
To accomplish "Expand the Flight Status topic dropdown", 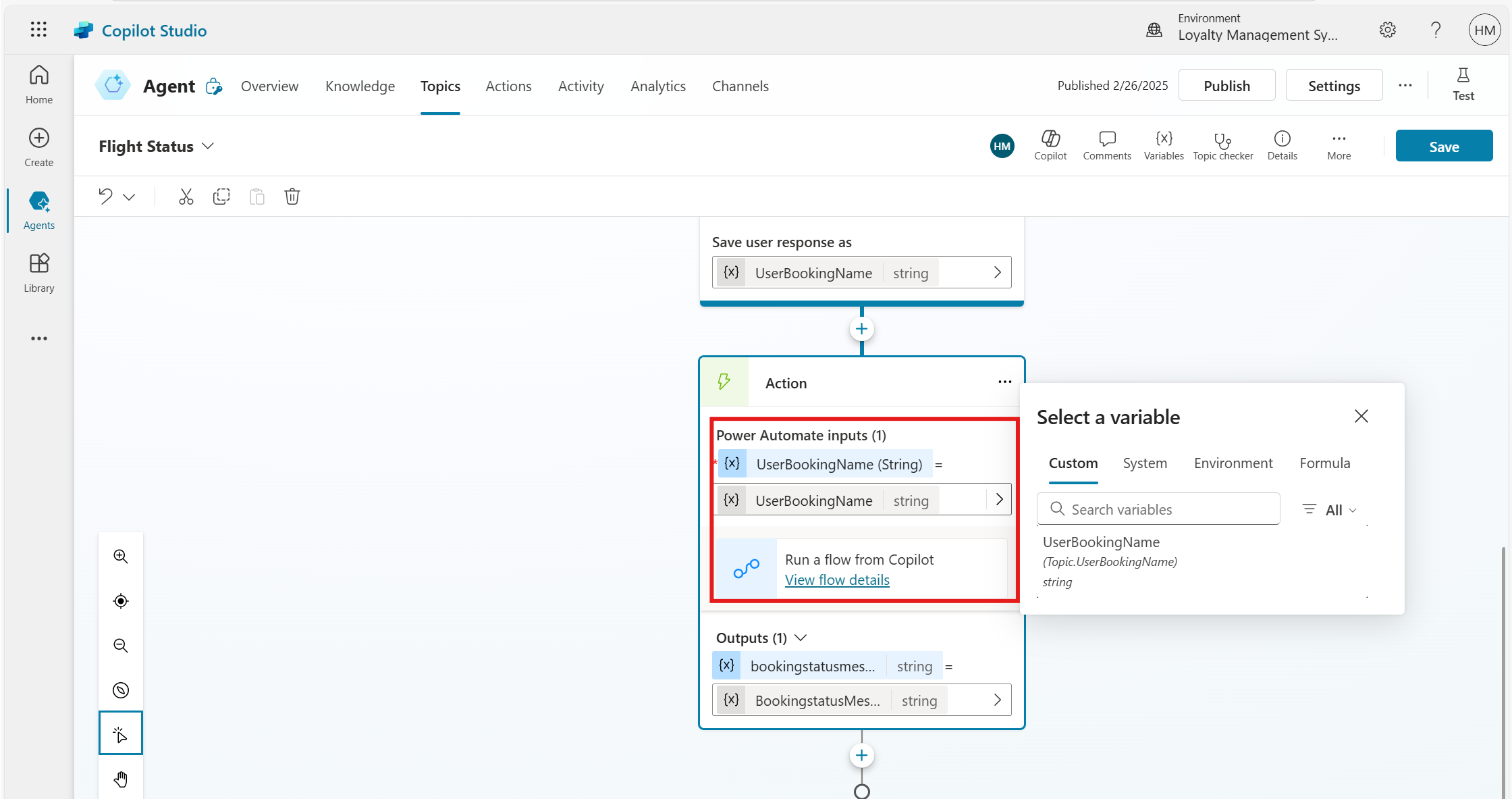I will [208, 147].
